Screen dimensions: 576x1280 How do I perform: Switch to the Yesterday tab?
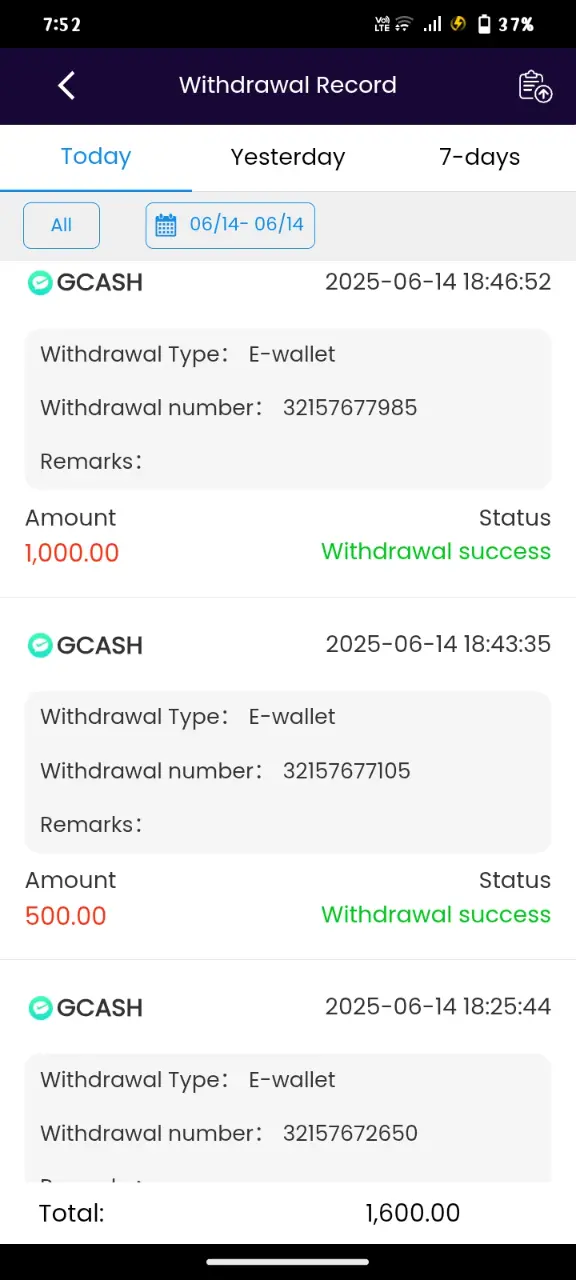(288, 157)
